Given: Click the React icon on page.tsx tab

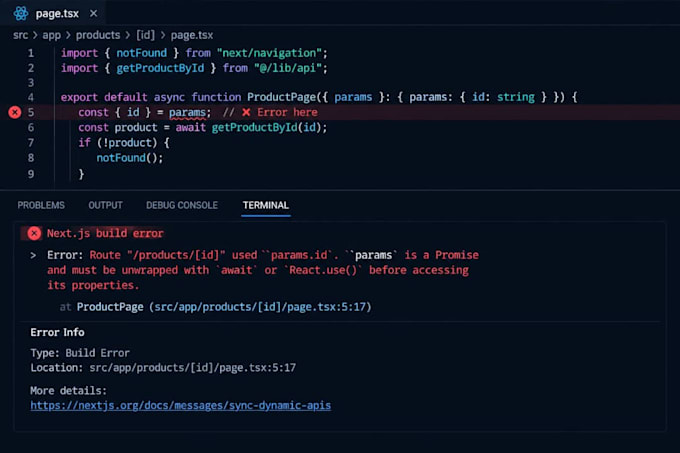Looking at the screenshot, I should point(21,13).
